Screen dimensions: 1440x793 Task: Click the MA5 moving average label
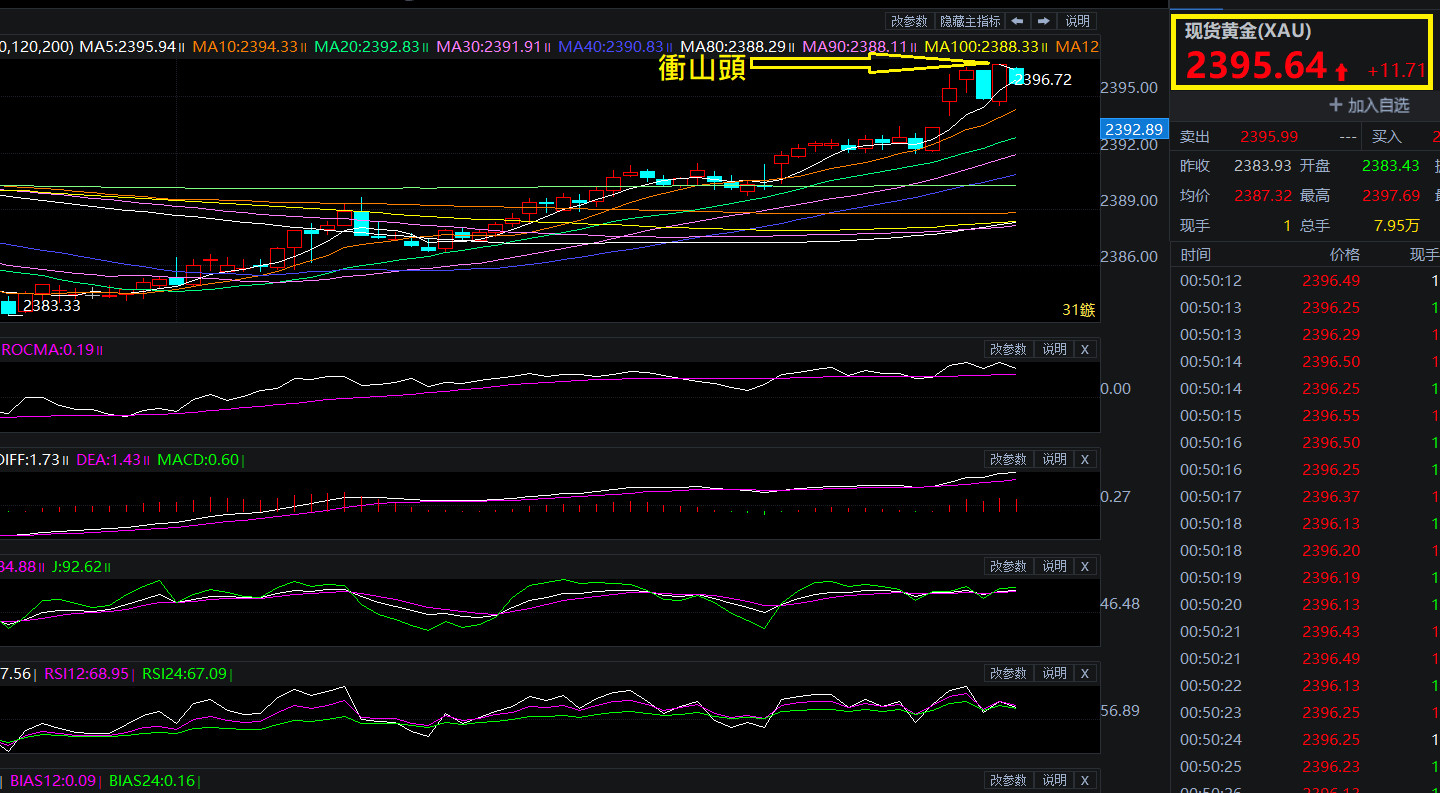[127, 47]
